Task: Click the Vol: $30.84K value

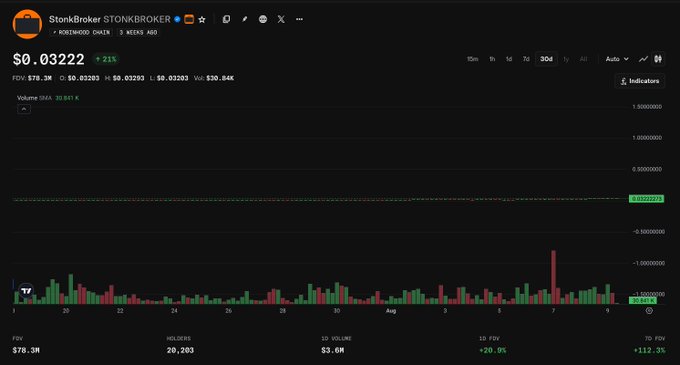Action: tap(214, 78)
